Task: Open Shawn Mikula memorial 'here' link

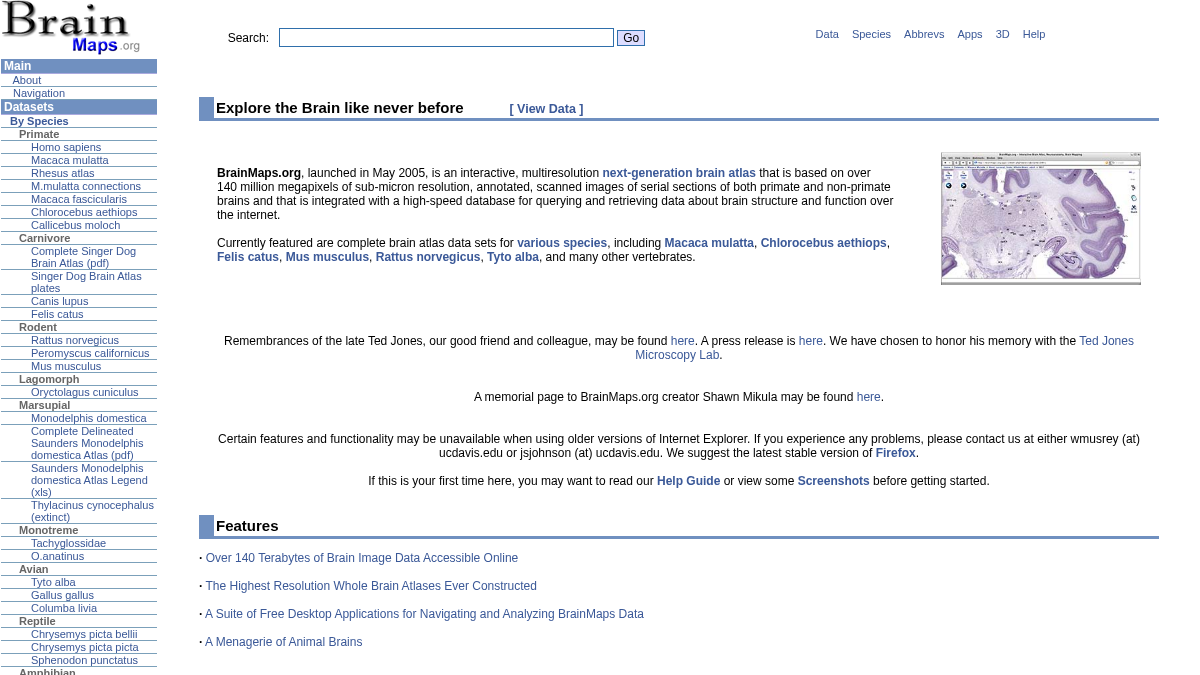Action: point(868,397)
